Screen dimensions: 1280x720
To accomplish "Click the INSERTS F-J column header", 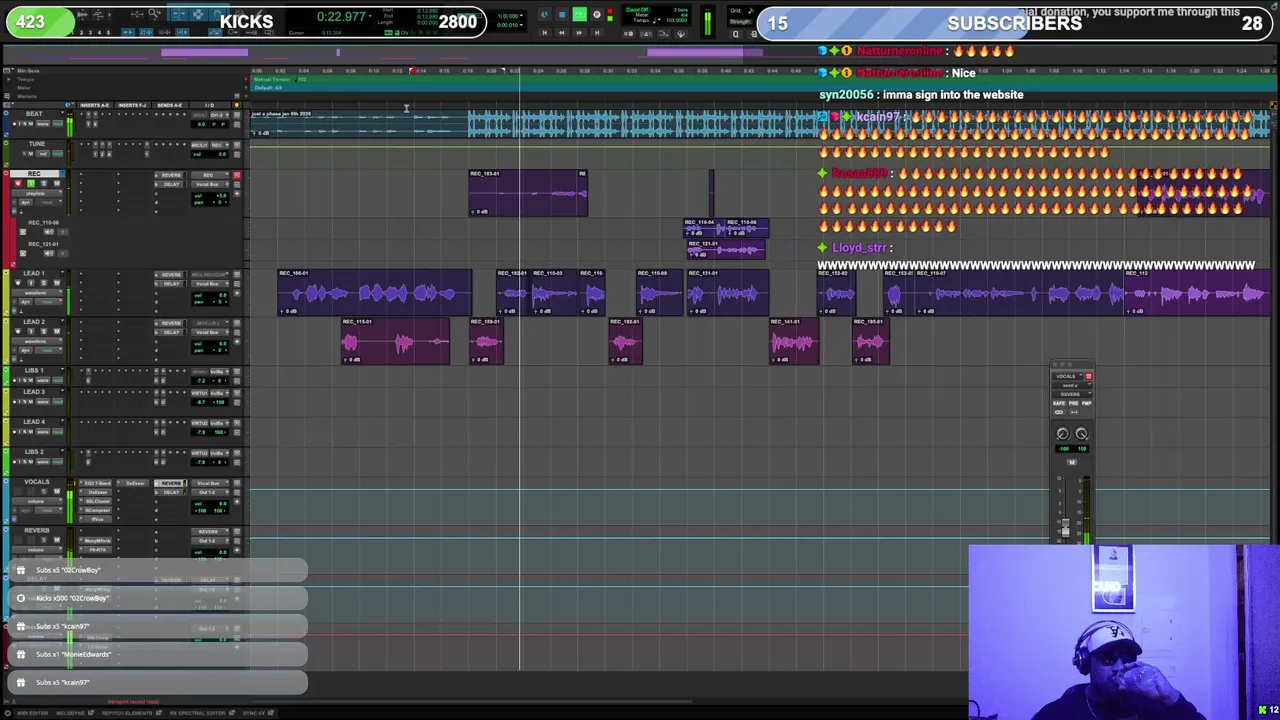I will click(x=133, y=105).
